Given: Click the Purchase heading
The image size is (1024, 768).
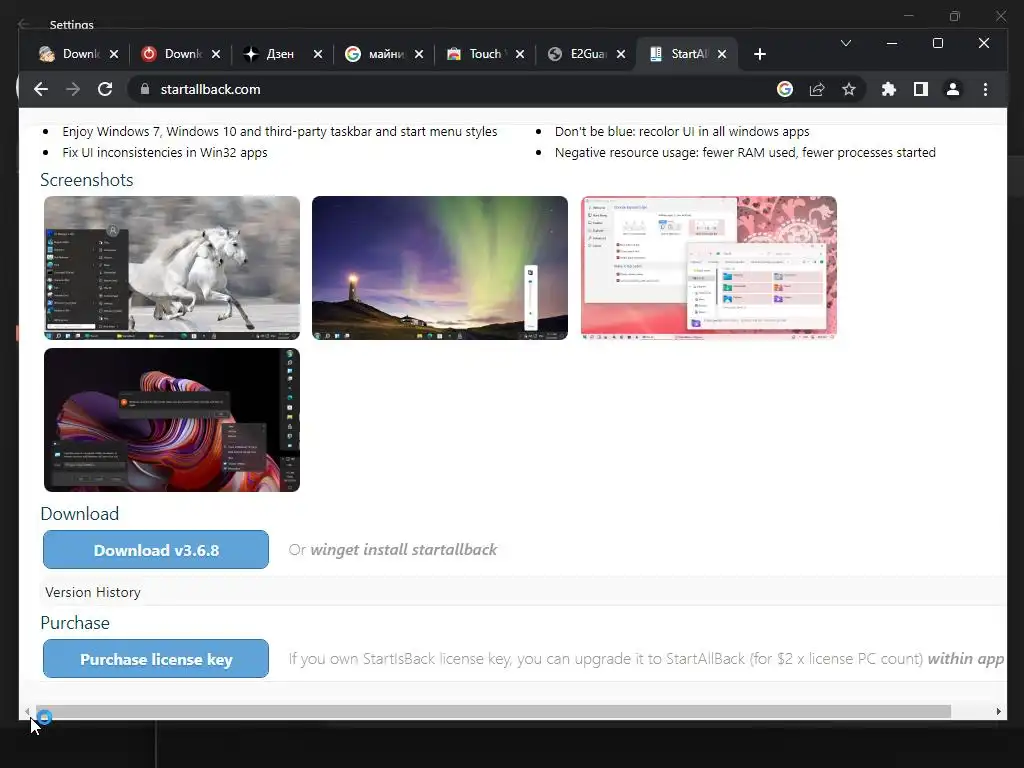Looking at the screenshot, I should pos(75,623).
